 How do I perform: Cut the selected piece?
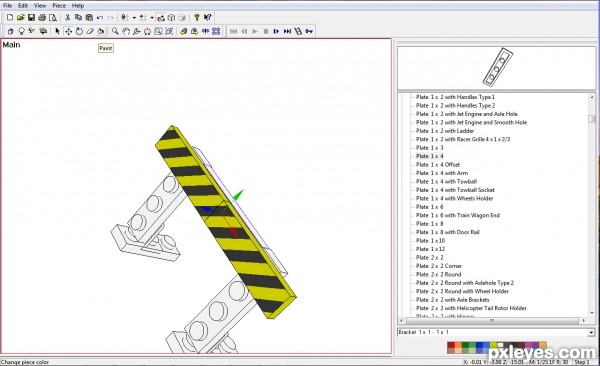point(67,18)
